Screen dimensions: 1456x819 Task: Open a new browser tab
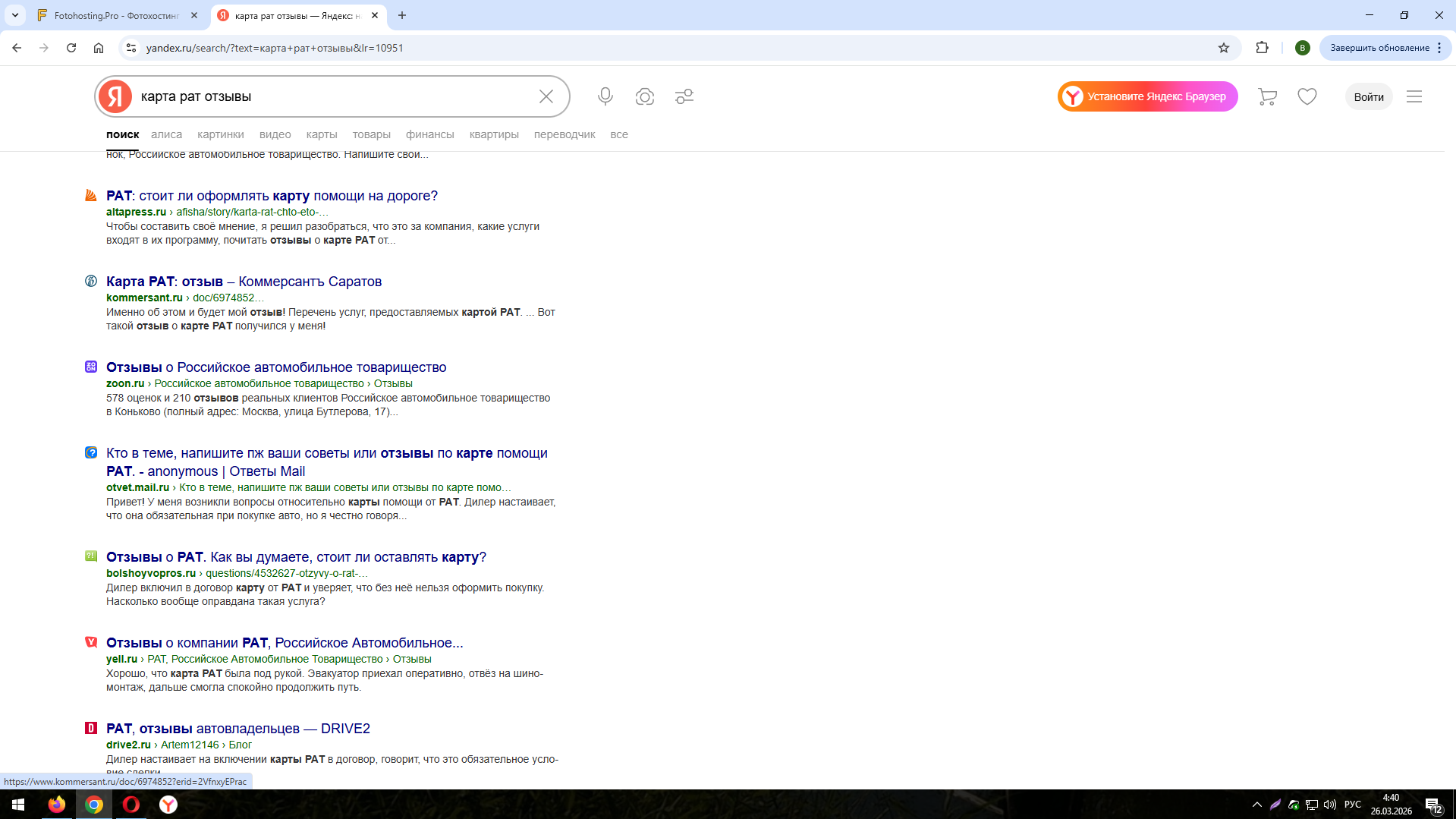pyautogui.click(x=402, y=15)
